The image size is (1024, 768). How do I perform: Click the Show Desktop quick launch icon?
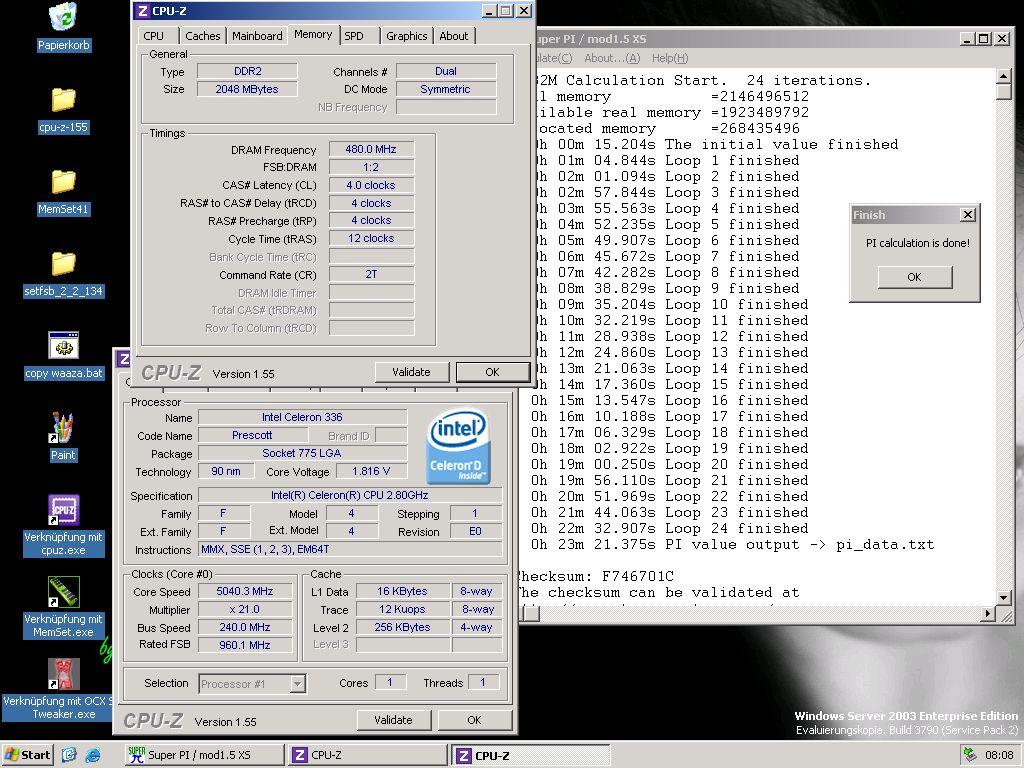[x=69, y=755]
